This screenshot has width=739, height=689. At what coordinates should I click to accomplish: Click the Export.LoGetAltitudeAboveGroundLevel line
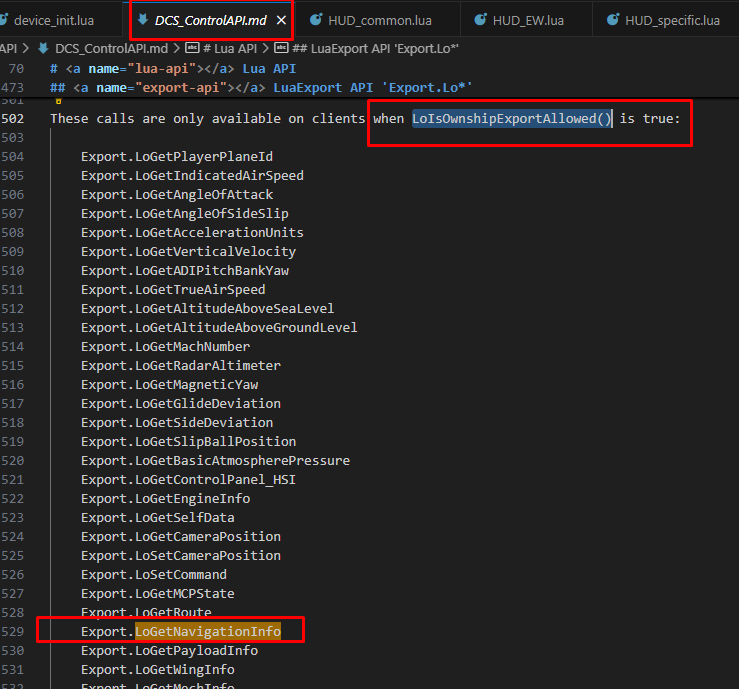point(219,328)
